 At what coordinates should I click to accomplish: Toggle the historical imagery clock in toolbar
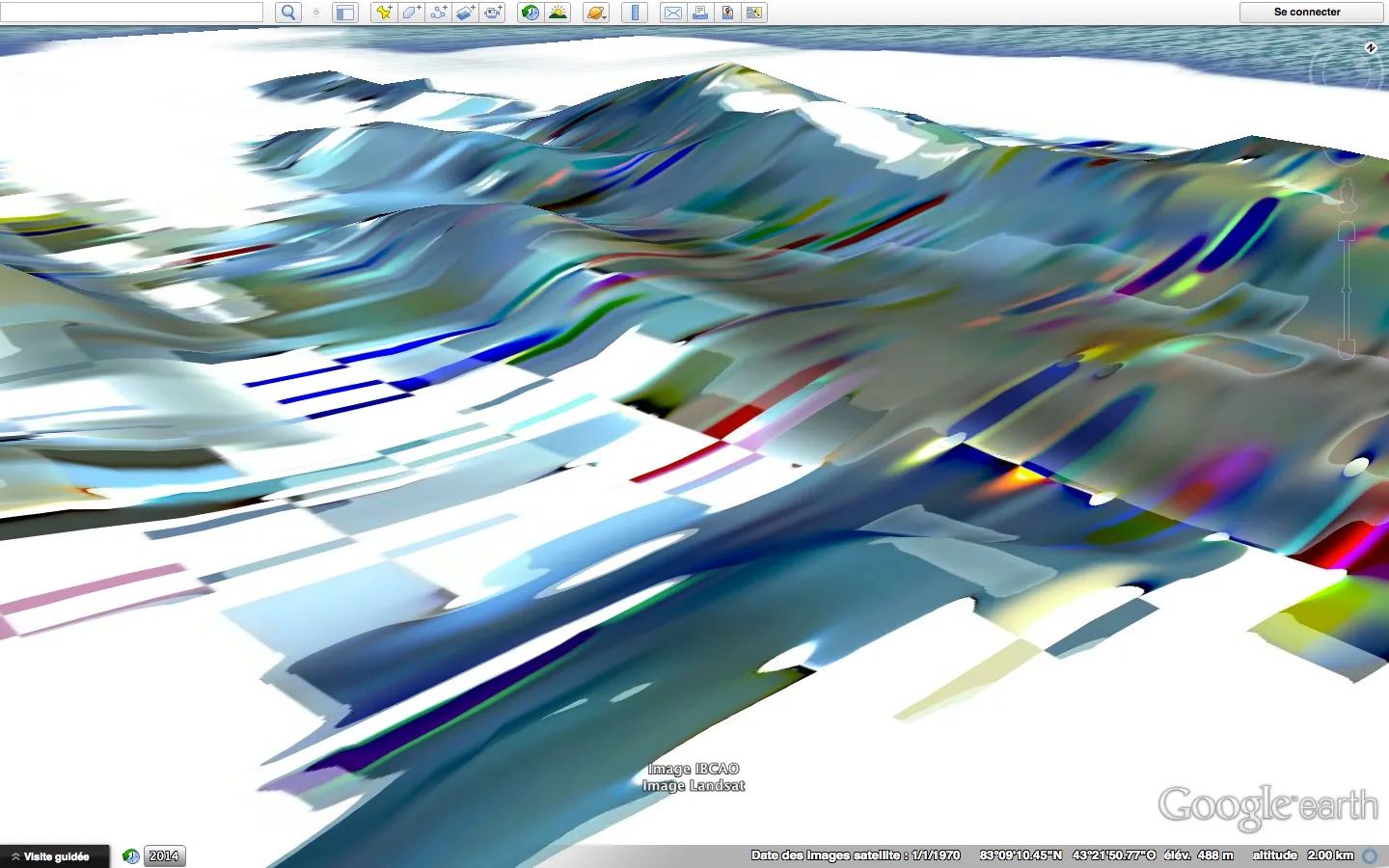click(530, 13)
